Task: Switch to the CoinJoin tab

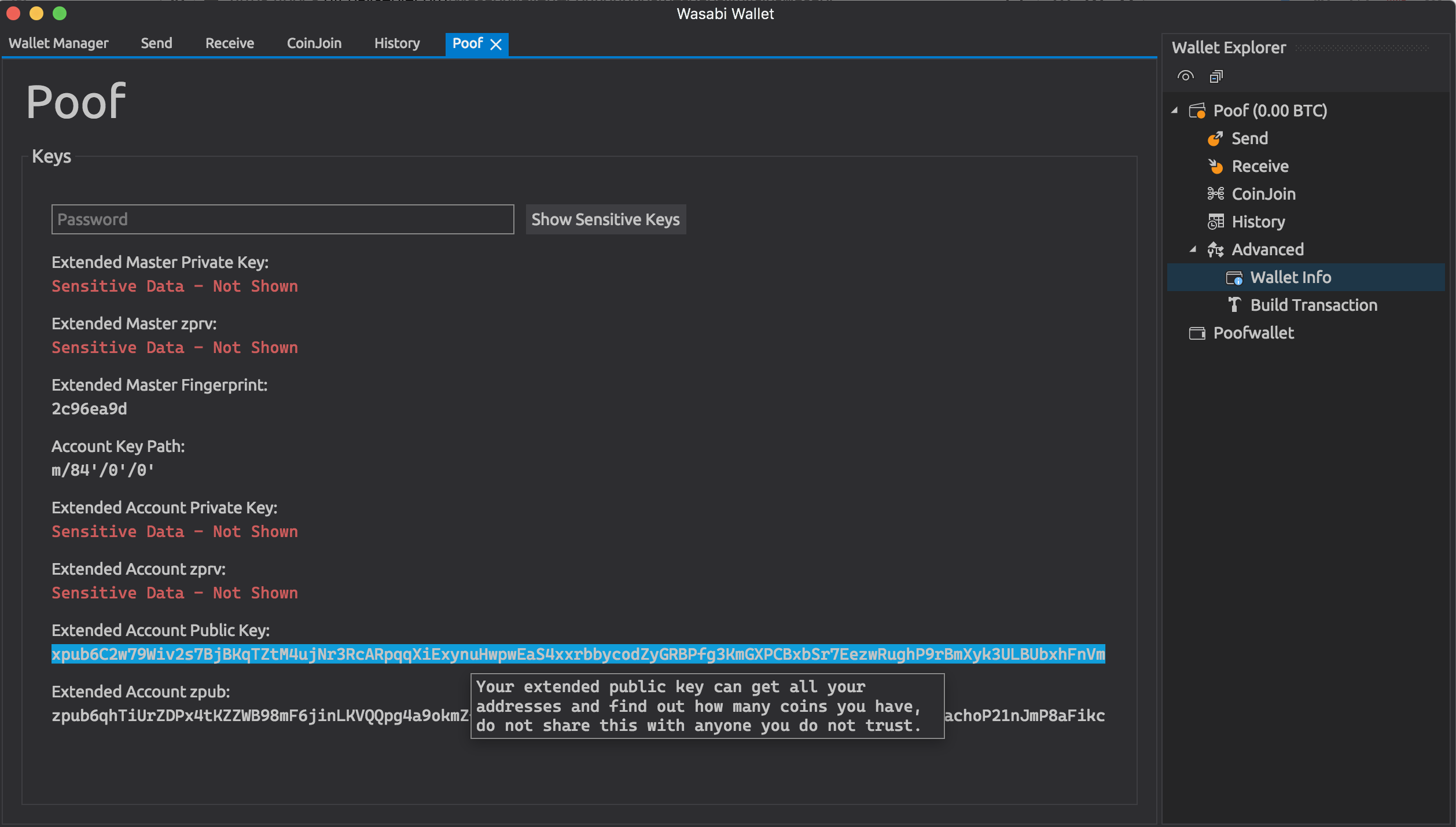Action: (x=314, y=43)
